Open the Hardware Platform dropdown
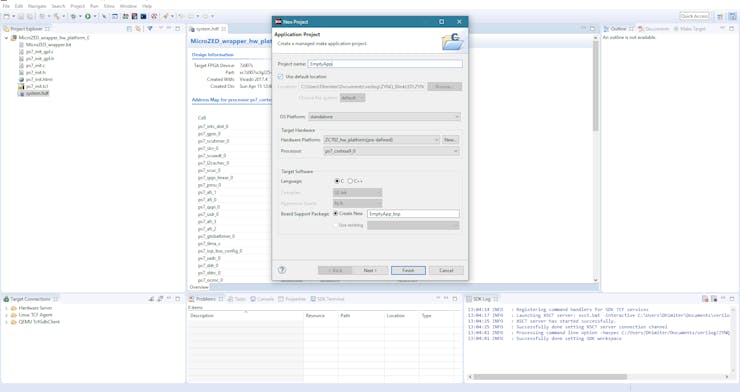740x392 pixels. click(x=381, y=140)
